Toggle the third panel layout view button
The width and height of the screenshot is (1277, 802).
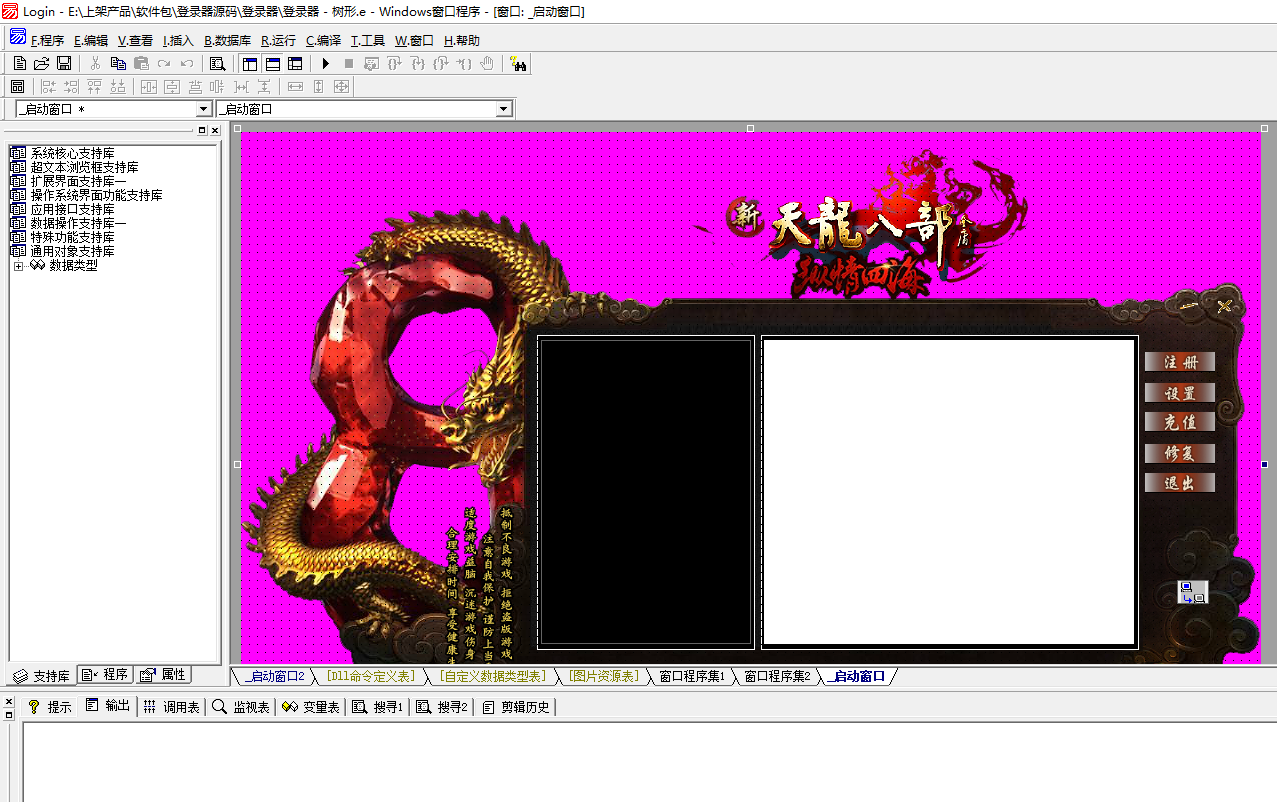click(295, 64)
